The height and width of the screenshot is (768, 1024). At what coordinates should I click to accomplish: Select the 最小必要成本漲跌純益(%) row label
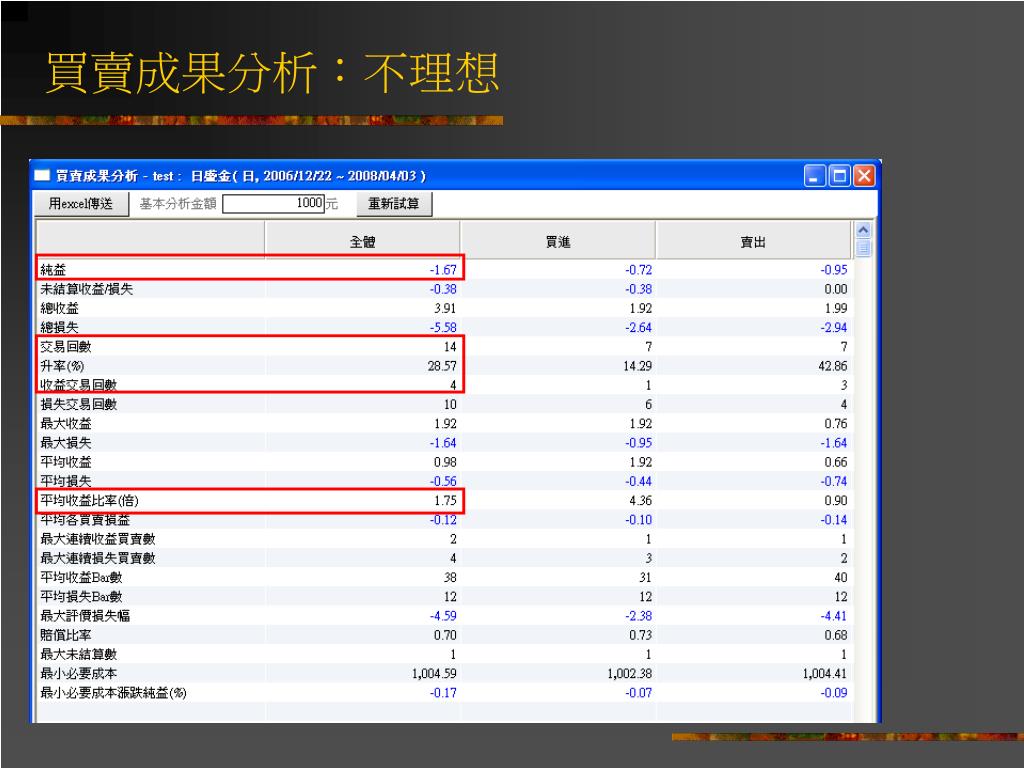114,693
